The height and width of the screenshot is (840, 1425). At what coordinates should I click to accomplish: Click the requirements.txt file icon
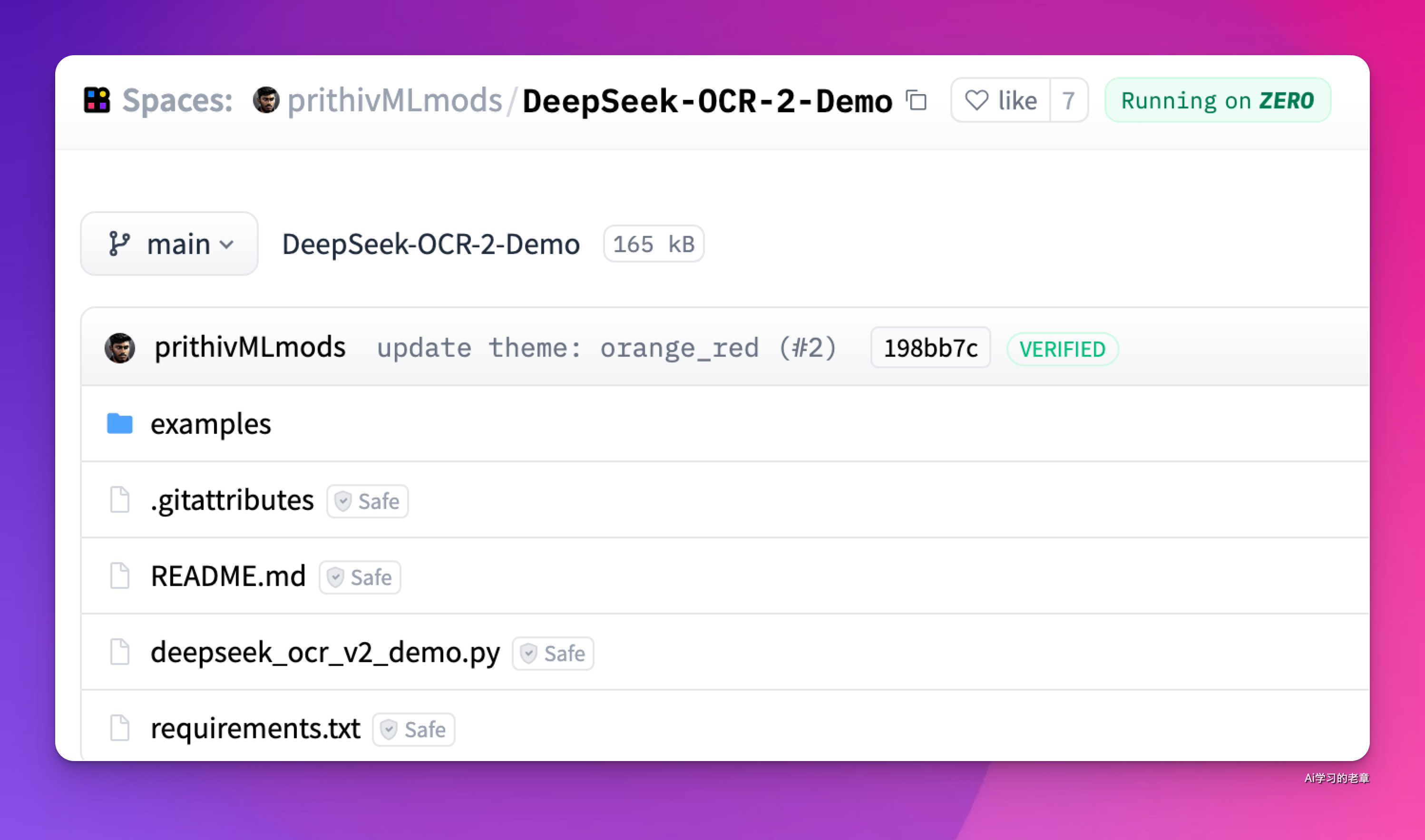click(119, 728)
